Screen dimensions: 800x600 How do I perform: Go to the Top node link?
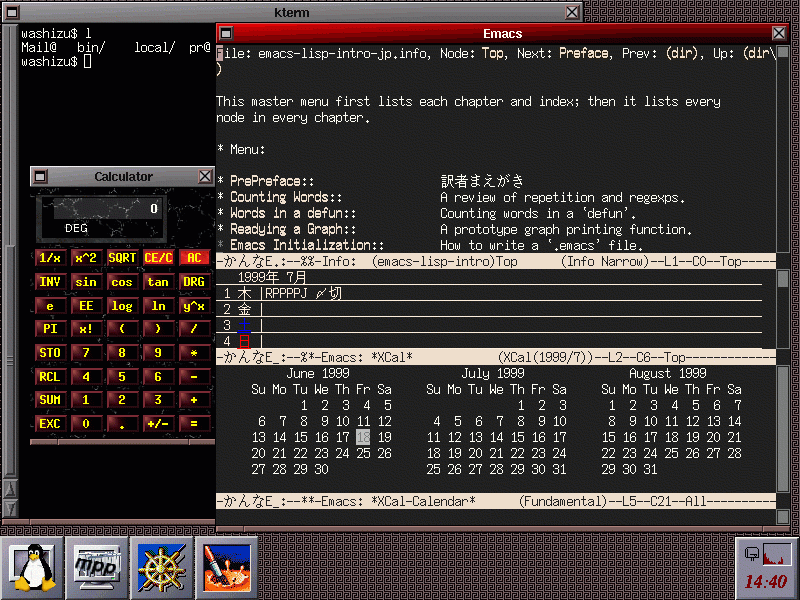coord(492,53)
